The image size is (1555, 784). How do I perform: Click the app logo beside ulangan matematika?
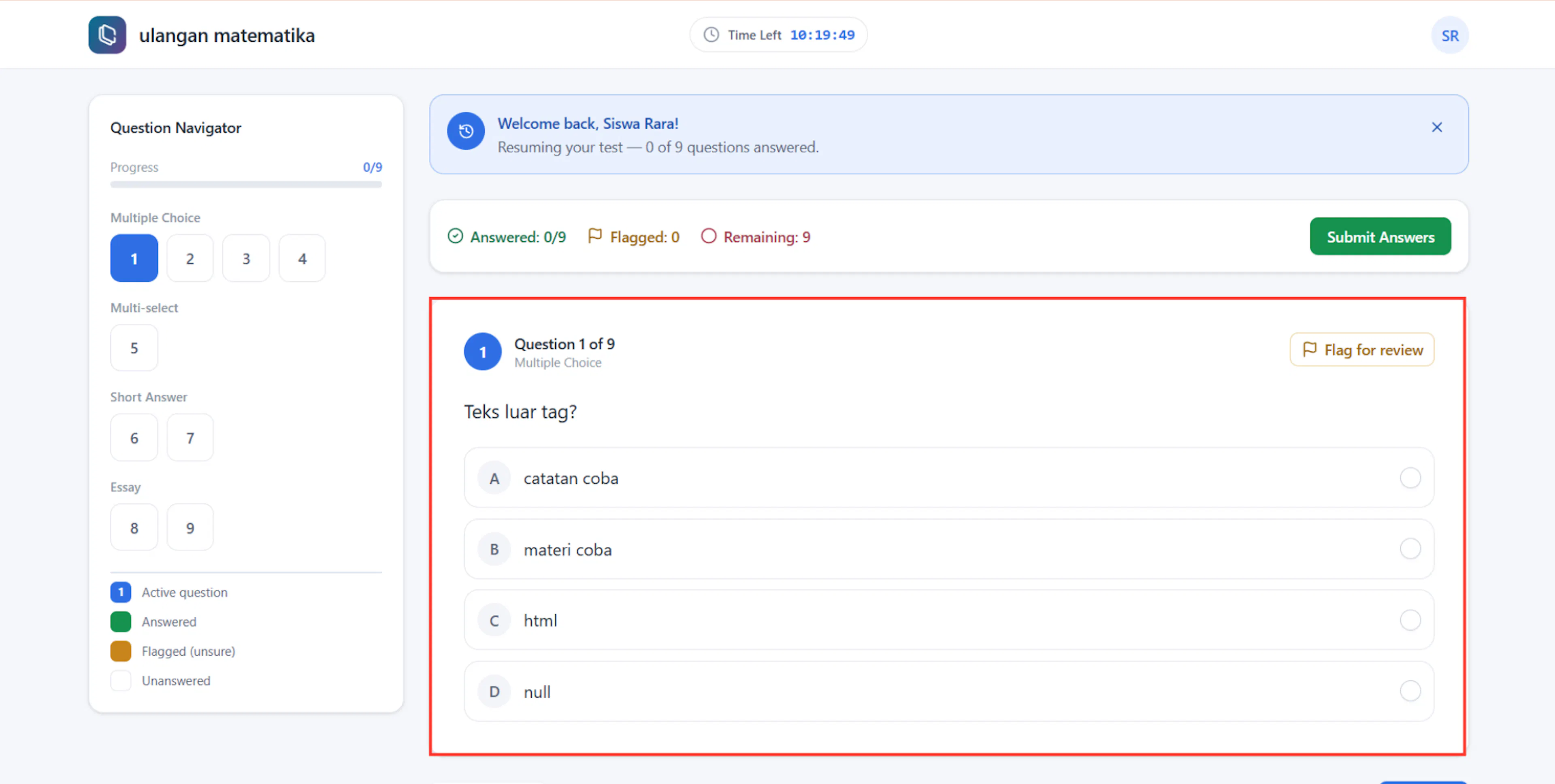tap(107, 35)
